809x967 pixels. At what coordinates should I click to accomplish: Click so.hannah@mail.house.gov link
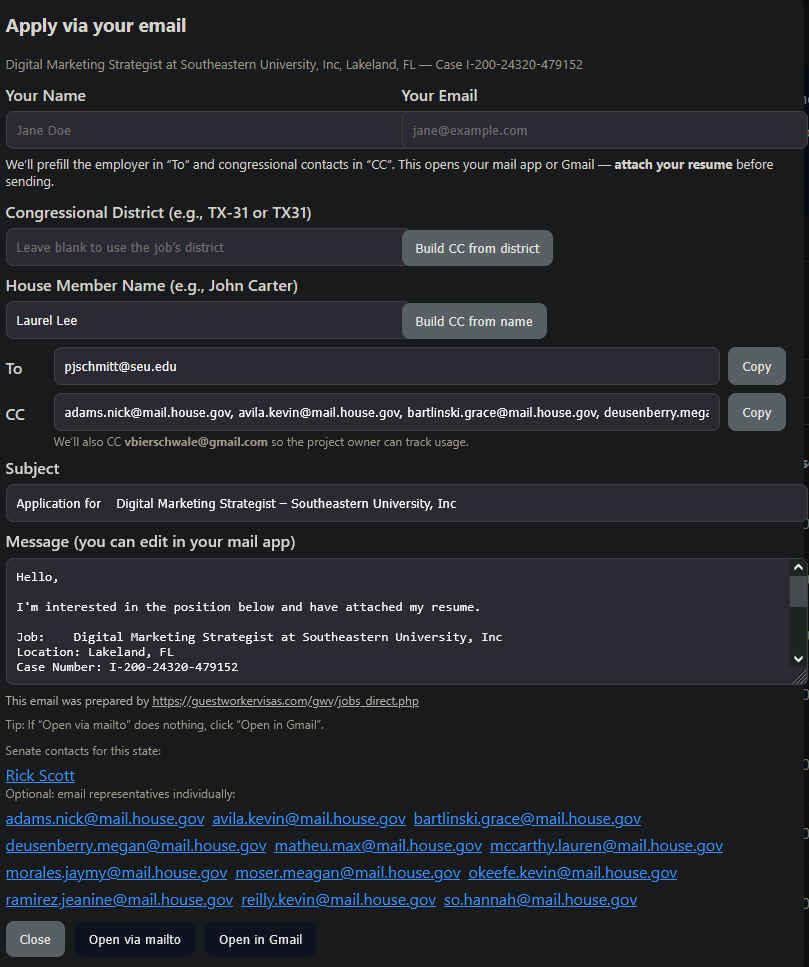[541, 900]
